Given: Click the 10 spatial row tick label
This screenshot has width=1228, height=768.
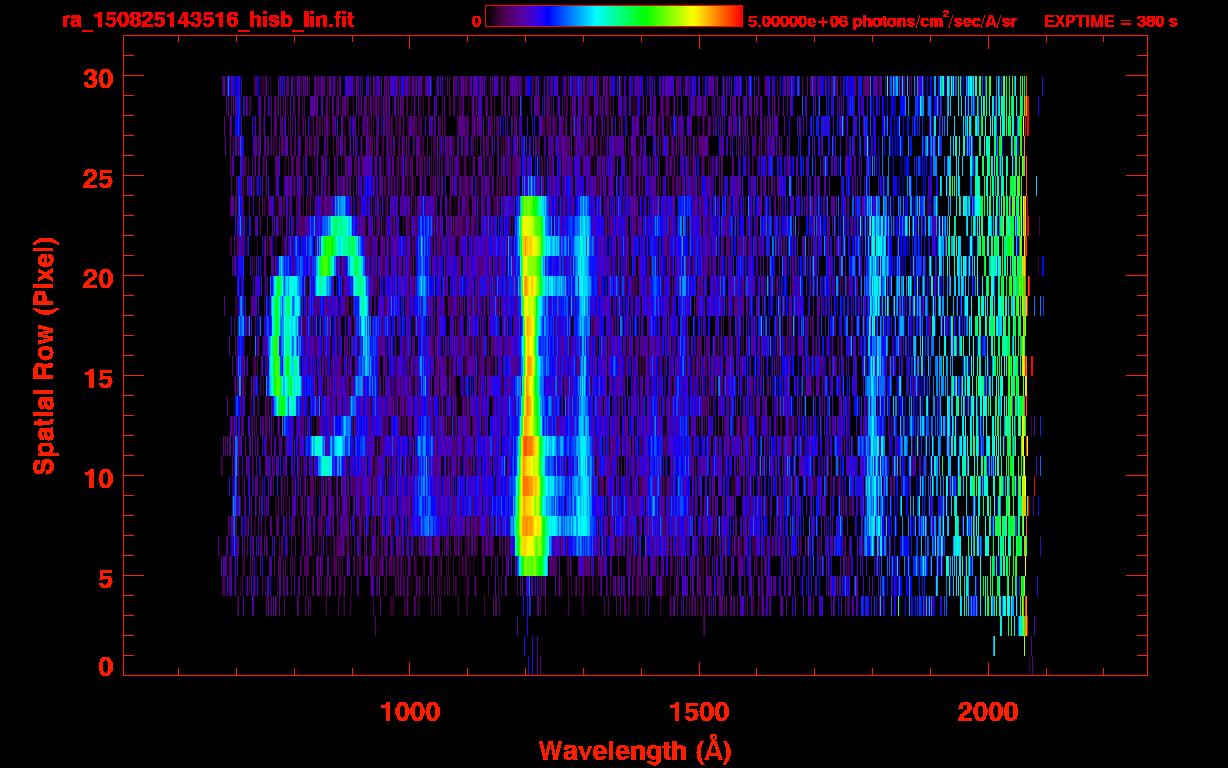Looking at the screenshot, I should (97, 477).
